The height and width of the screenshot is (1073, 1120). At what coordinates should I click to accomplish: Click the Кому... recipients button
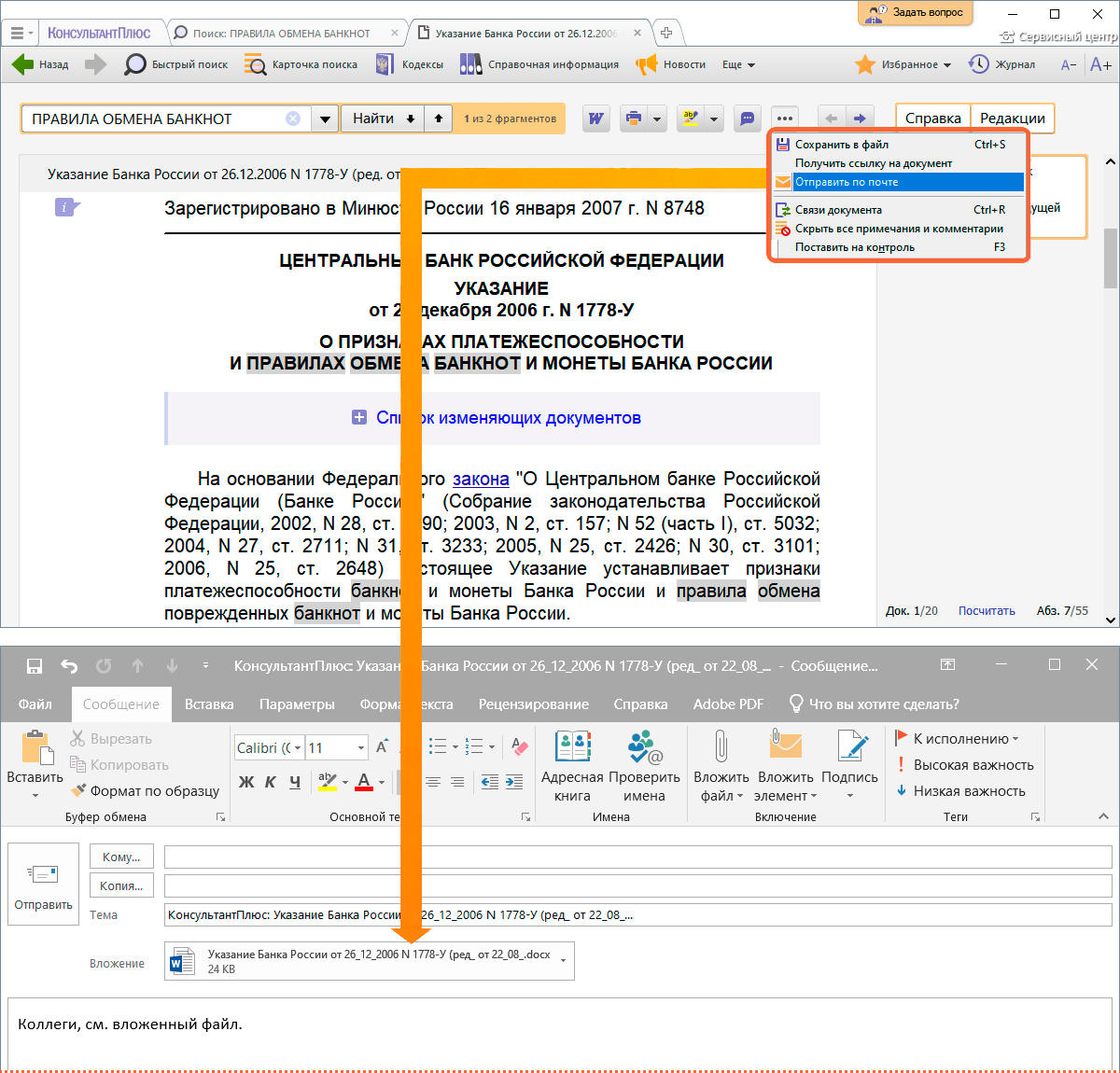coord(122,857)
